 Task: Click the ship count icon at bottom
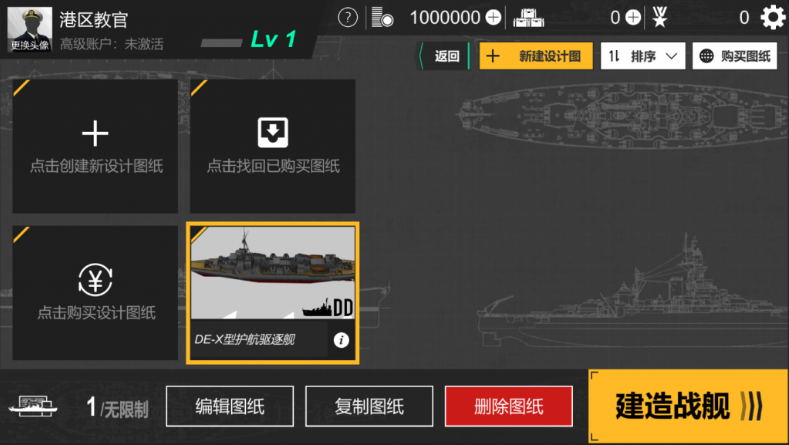pyautogui.click(x=33, y=406)
